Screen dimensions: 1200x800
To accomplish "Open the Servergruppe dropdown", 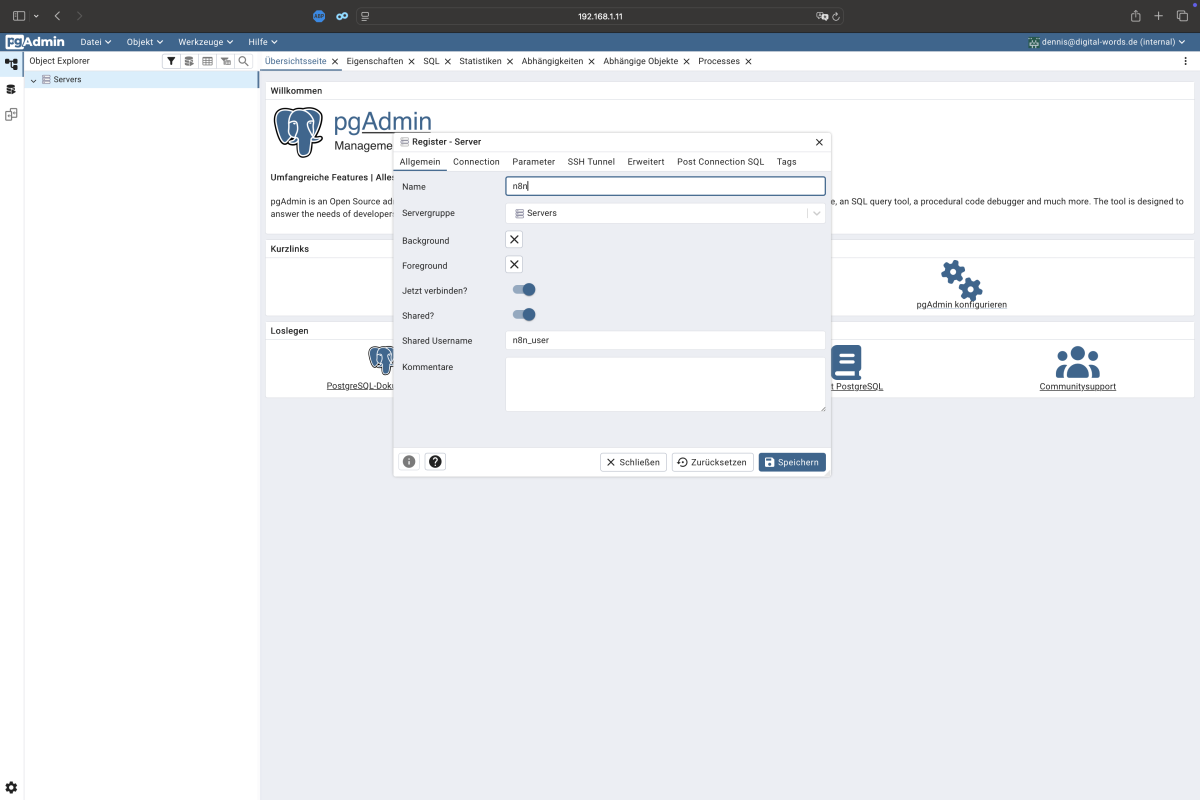I will (x=665, y=213).
